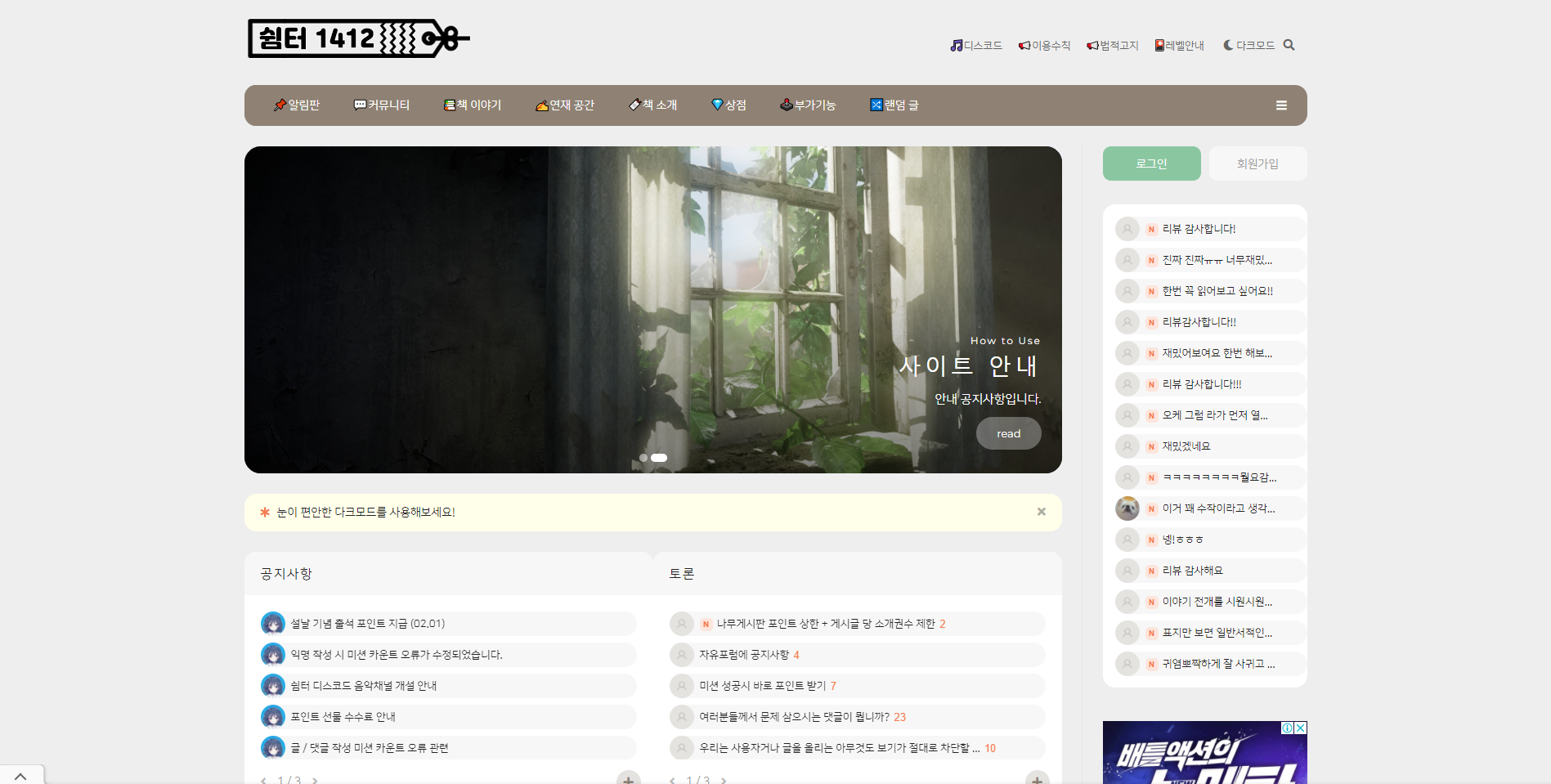Open notice 쉼터 디스코드 음악채널 개설 안내
The image size is (1551, 784).
364,686
